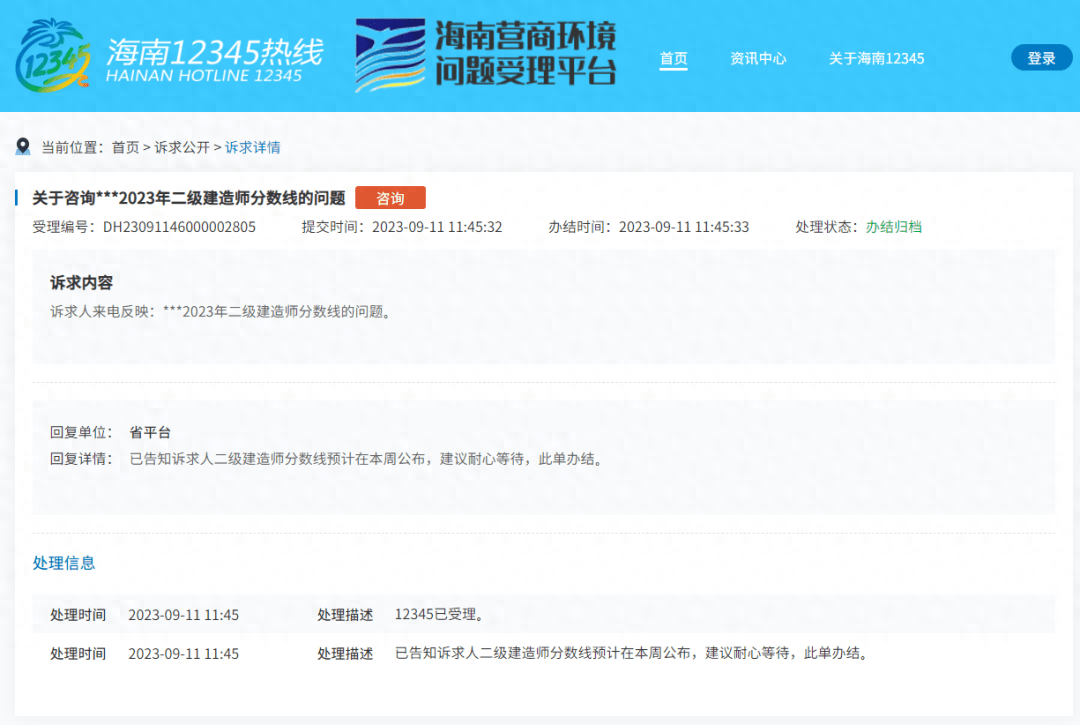Open the 资讯中心 navigation tab

pyautogui.click(x=758, y=59)
